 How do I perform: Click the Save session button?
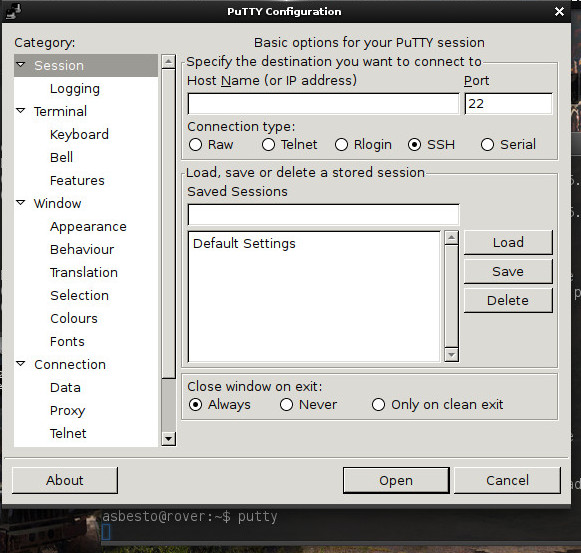coord(508,271)
